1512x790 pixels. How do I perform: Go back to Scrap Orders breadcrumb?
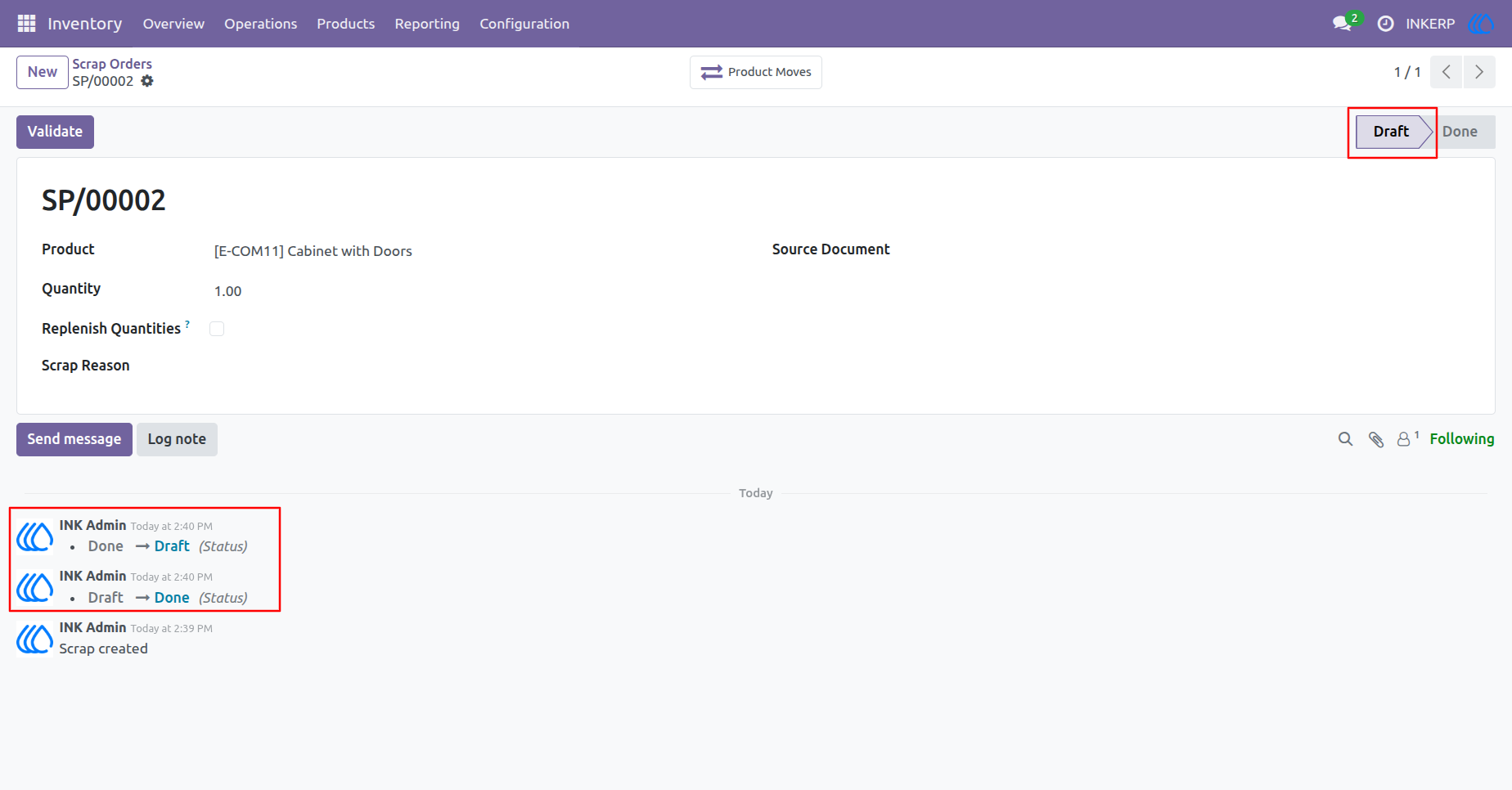(112, 64)
